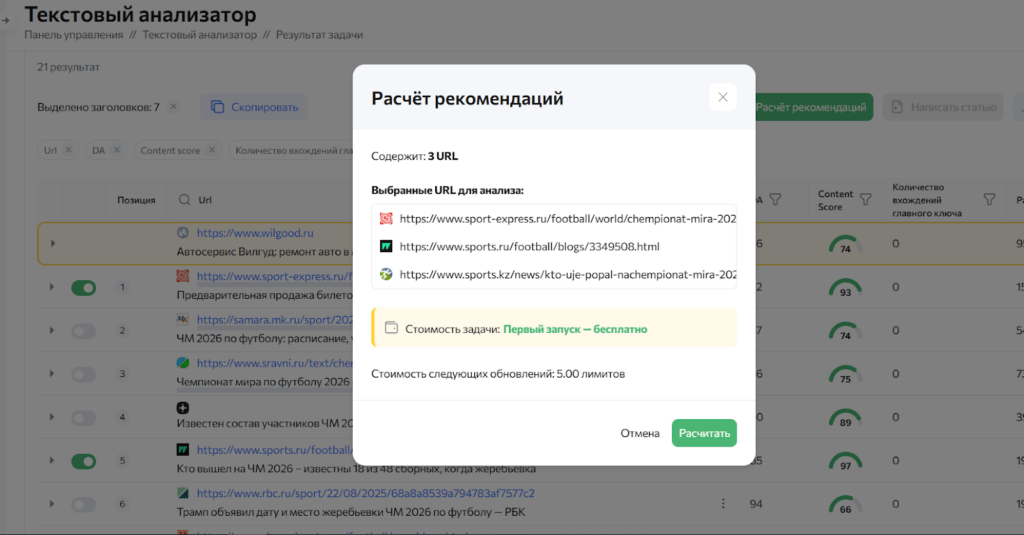Image resolution: width=1024 pixels, height=535 pixels.
Task: Turn off the toggle for position 5
Action: tap(83, 461)
